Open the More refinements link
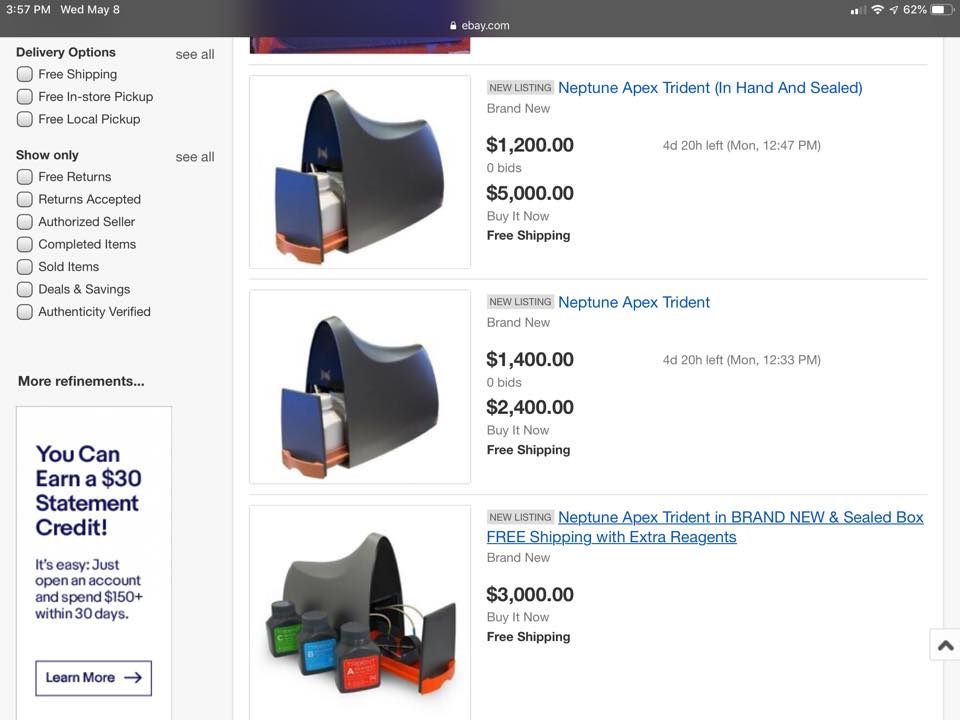This screenshot has height=720, width=960. click(81, 381)
